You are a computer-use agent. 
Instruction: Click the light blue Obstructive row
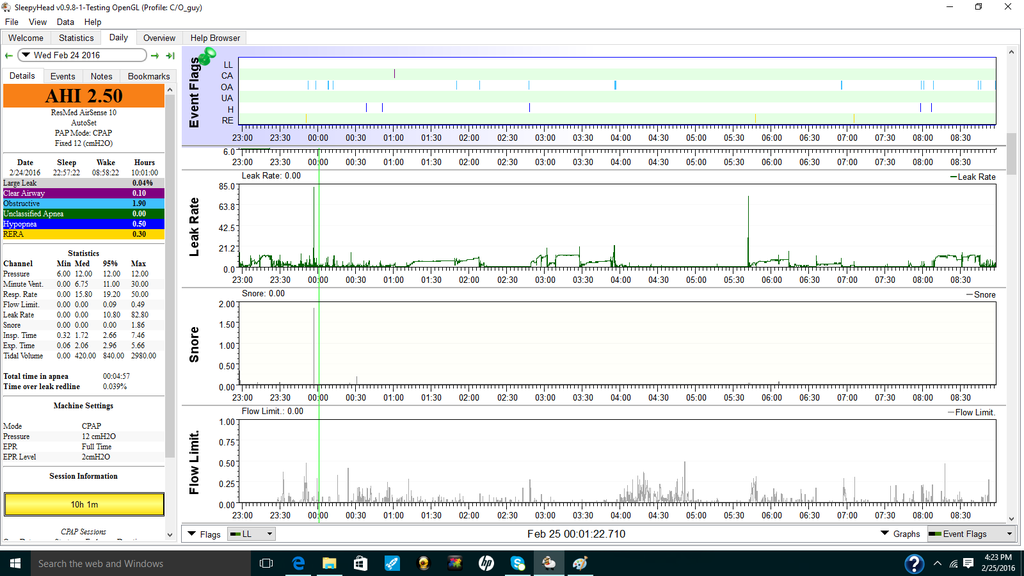coord(84,204)
